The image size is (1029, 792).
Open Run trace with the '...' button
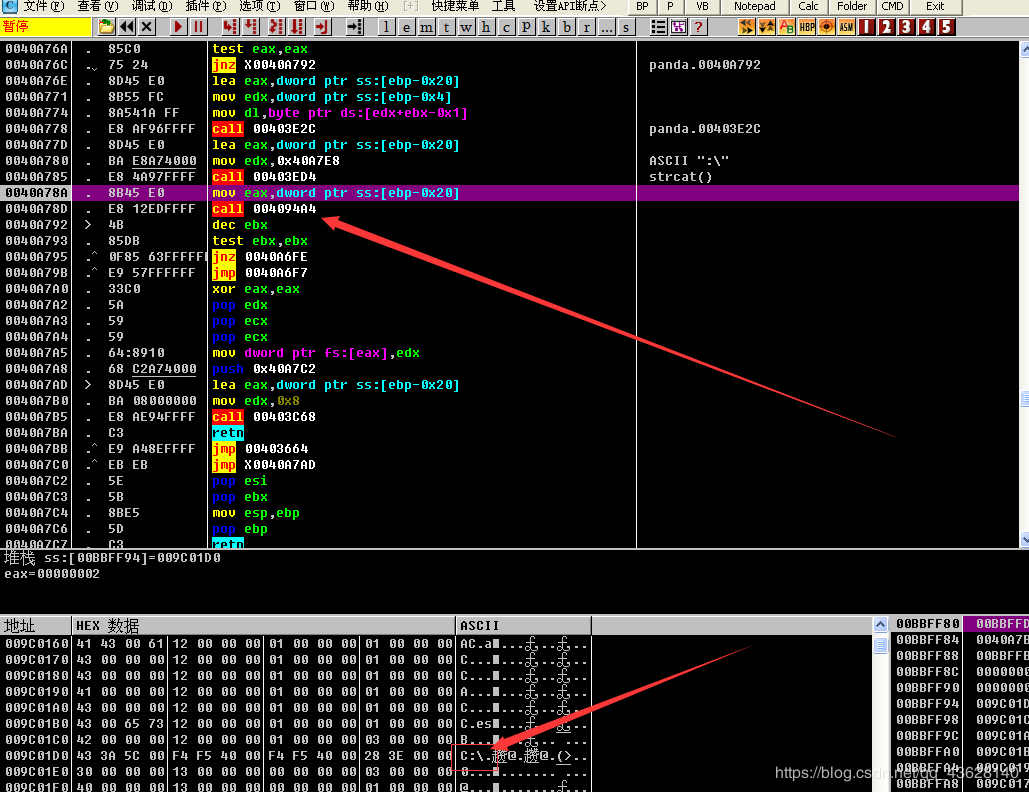pos(606,27)
